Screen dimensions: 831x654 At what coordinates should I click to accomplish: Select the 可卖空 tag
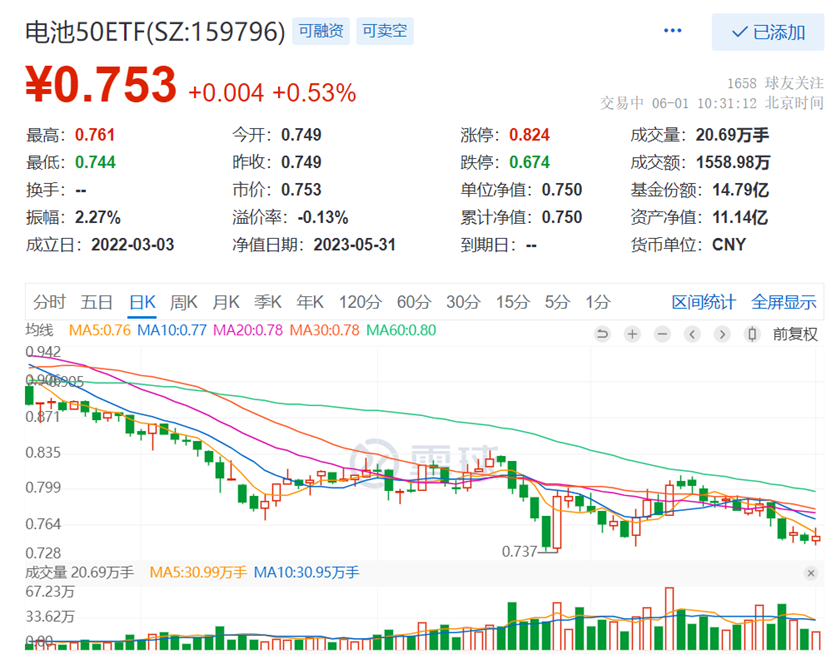pos(385,31)
